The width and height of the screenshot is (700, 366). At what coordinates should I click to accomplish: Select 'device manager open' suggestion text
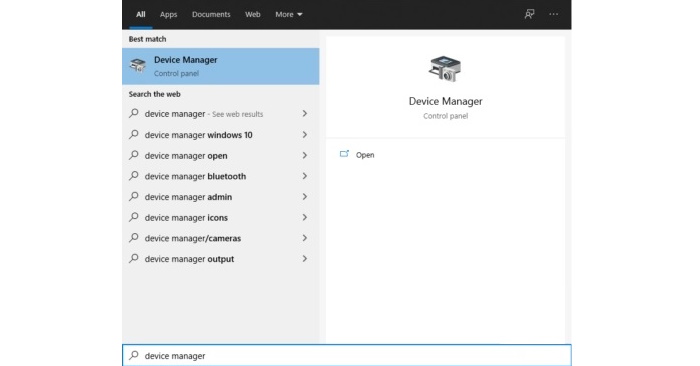pos(186,156)
